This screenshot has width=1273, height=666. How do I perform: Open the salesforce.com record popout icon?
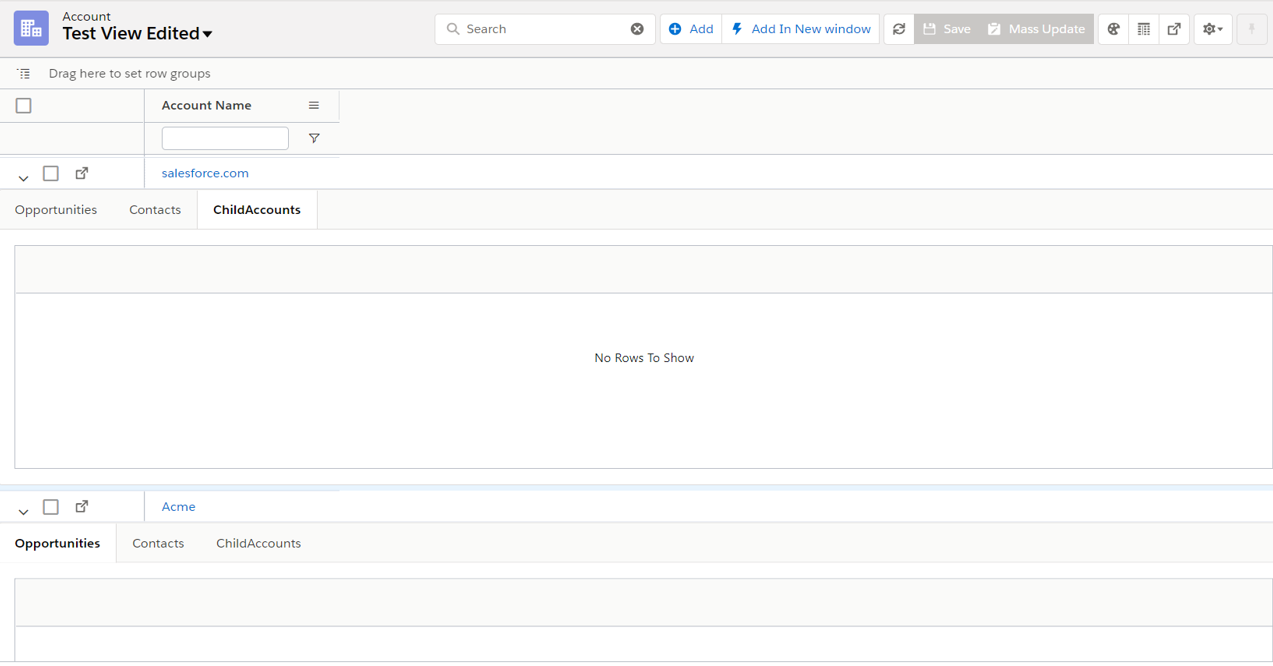82,173
